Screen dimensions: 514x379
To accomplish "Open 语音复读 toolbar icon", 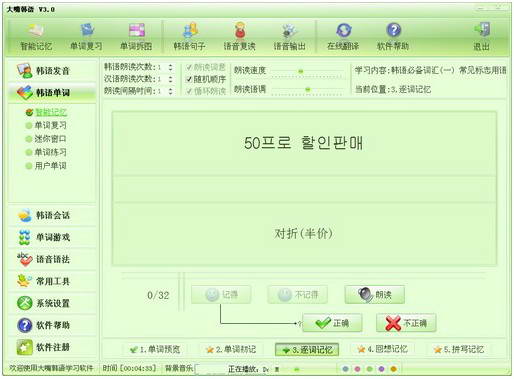I will (x=239, y=37).
